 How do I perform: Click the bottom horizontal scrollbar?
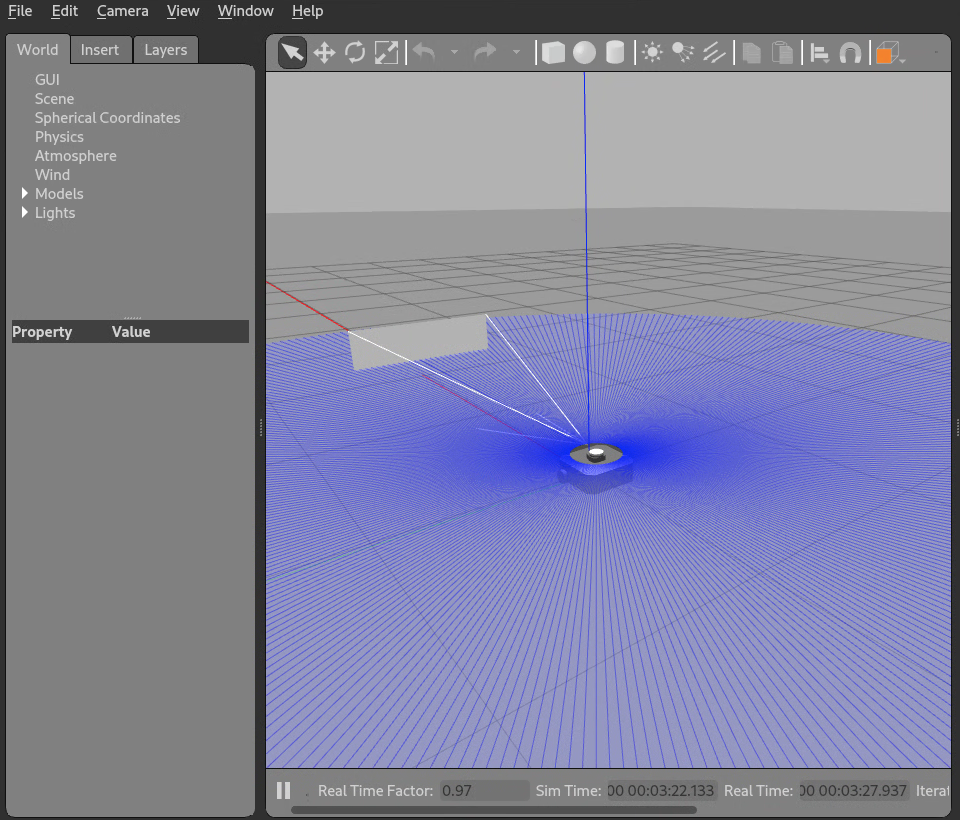[x=493, y=810]
